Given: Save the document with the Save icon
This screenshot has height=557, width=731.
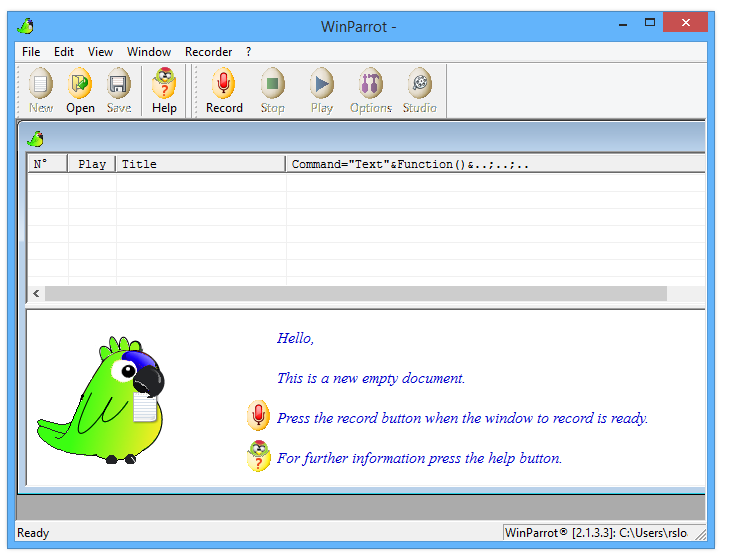Looking at the screenshot, I should pyautogui.click(x=118, y=84).
